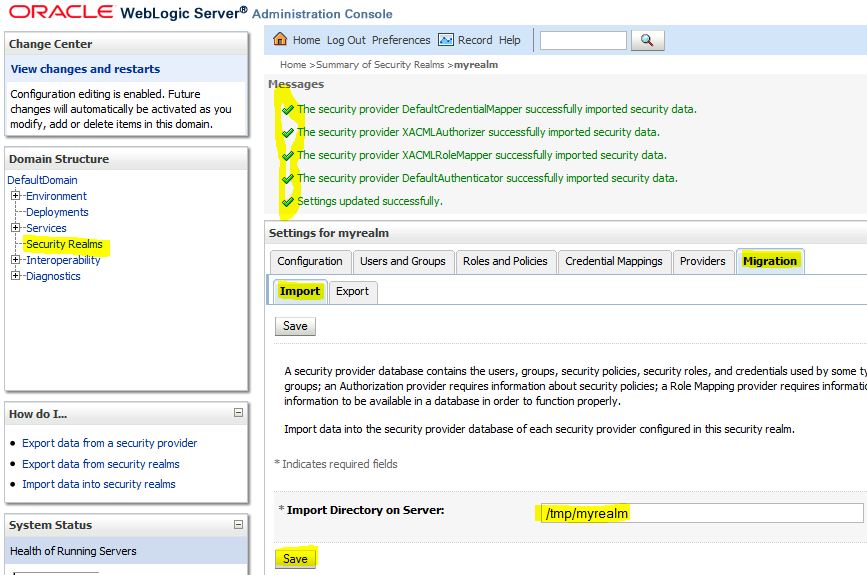Click the XACMLAuthorizer success message

[478, 132]
